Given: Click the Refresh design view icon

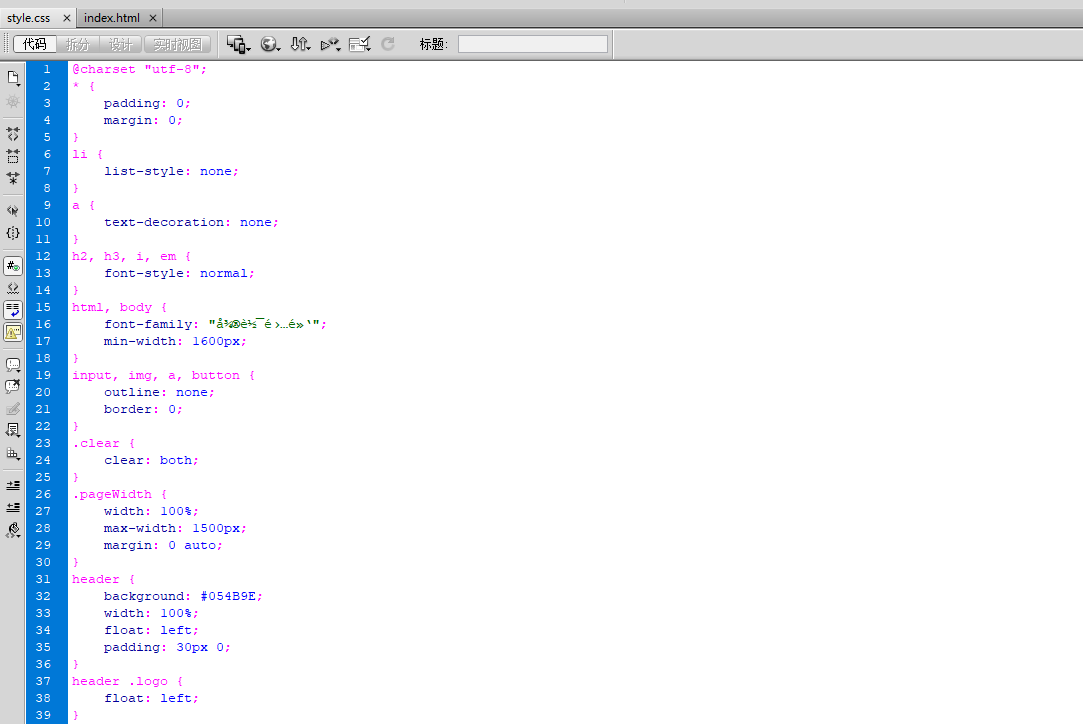Looking at the screenshot, I should [x=388, y=44].
